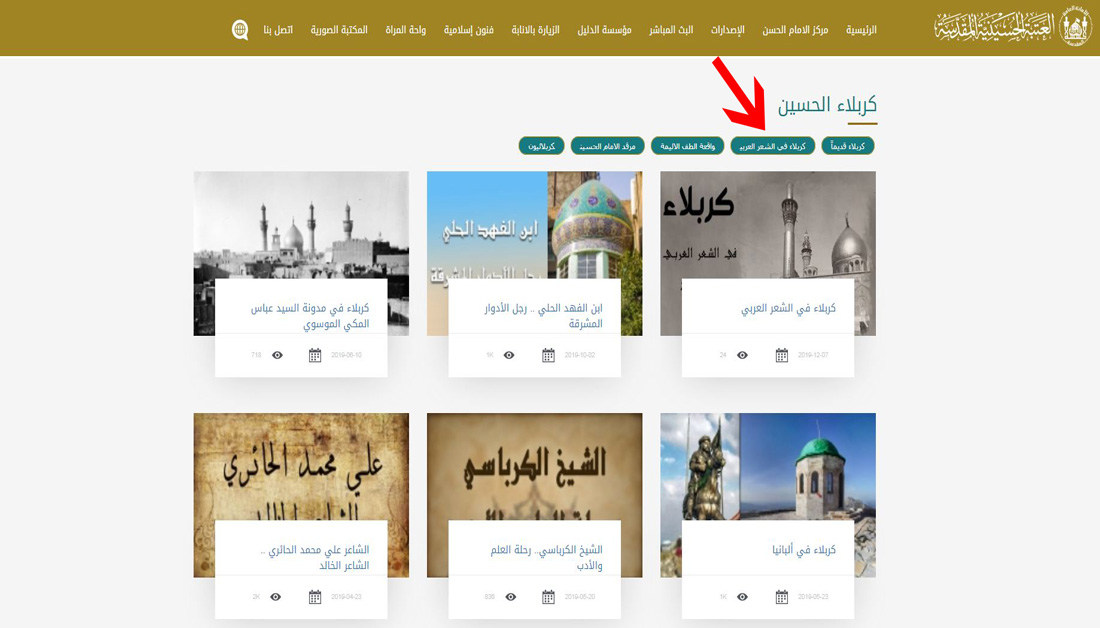The width and height of the screenshot is (1100, 628).
Task: Click the globe language icon in navbar
Action: 240,29
